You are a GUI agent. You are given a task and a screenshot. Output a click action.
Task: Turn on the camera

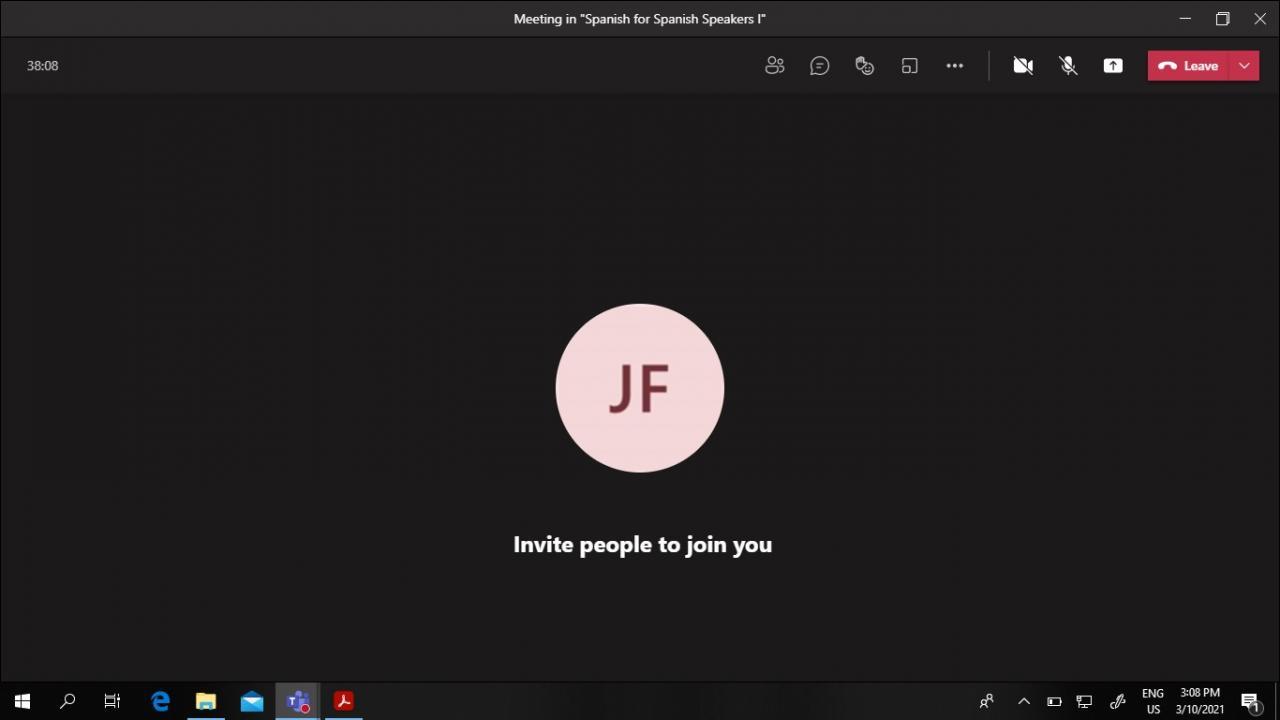coord(1022,66)
